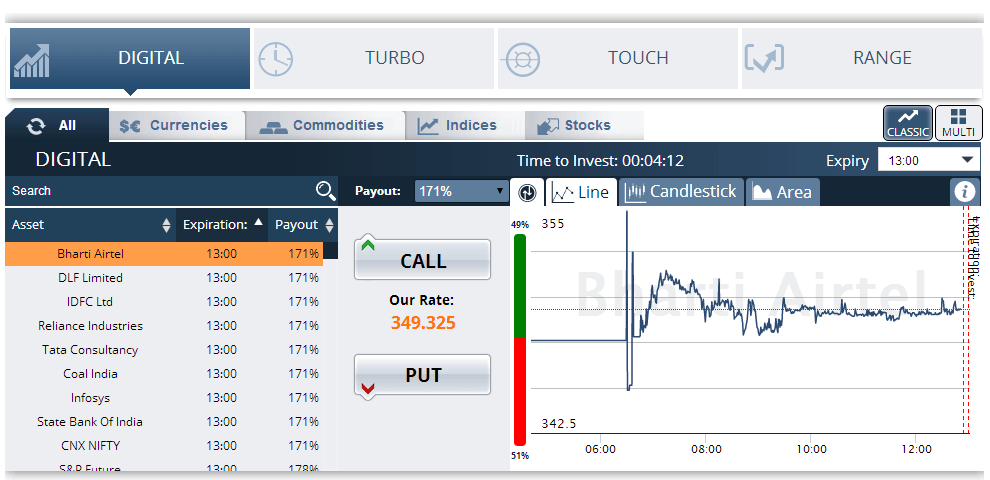Click the chart info icon
The image size is (990, 480).
(965, 192)
